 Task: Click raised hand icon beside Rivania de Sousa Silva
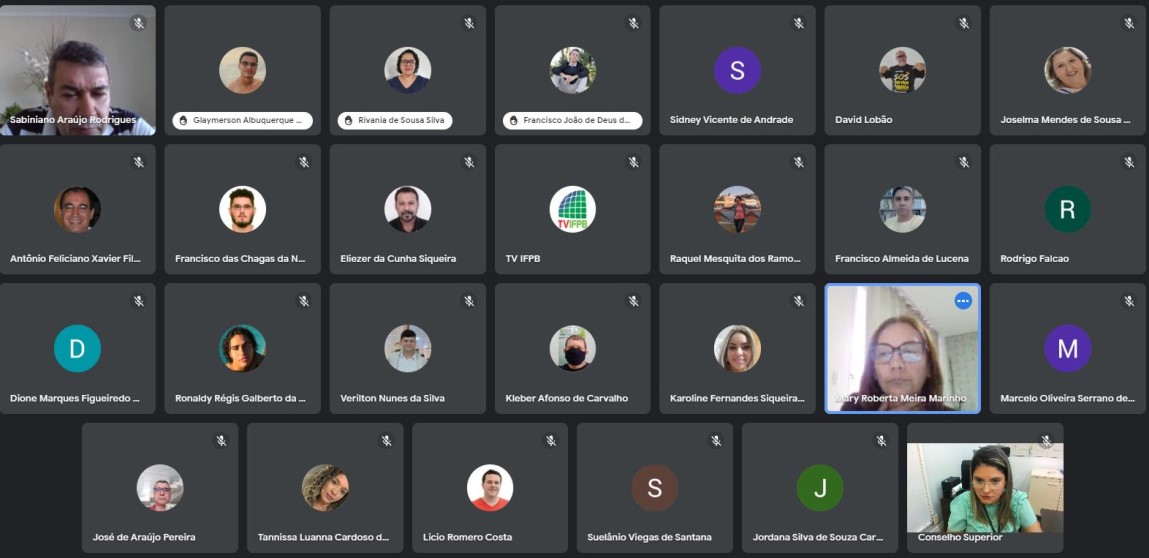(348, 120)
